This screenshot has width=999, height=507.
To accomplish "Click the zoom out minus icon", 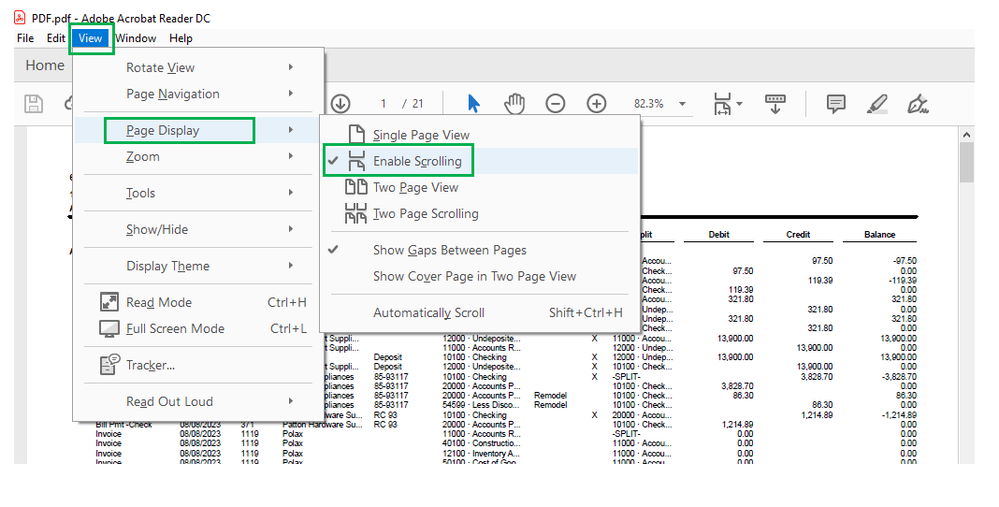I will pos(555,103).
